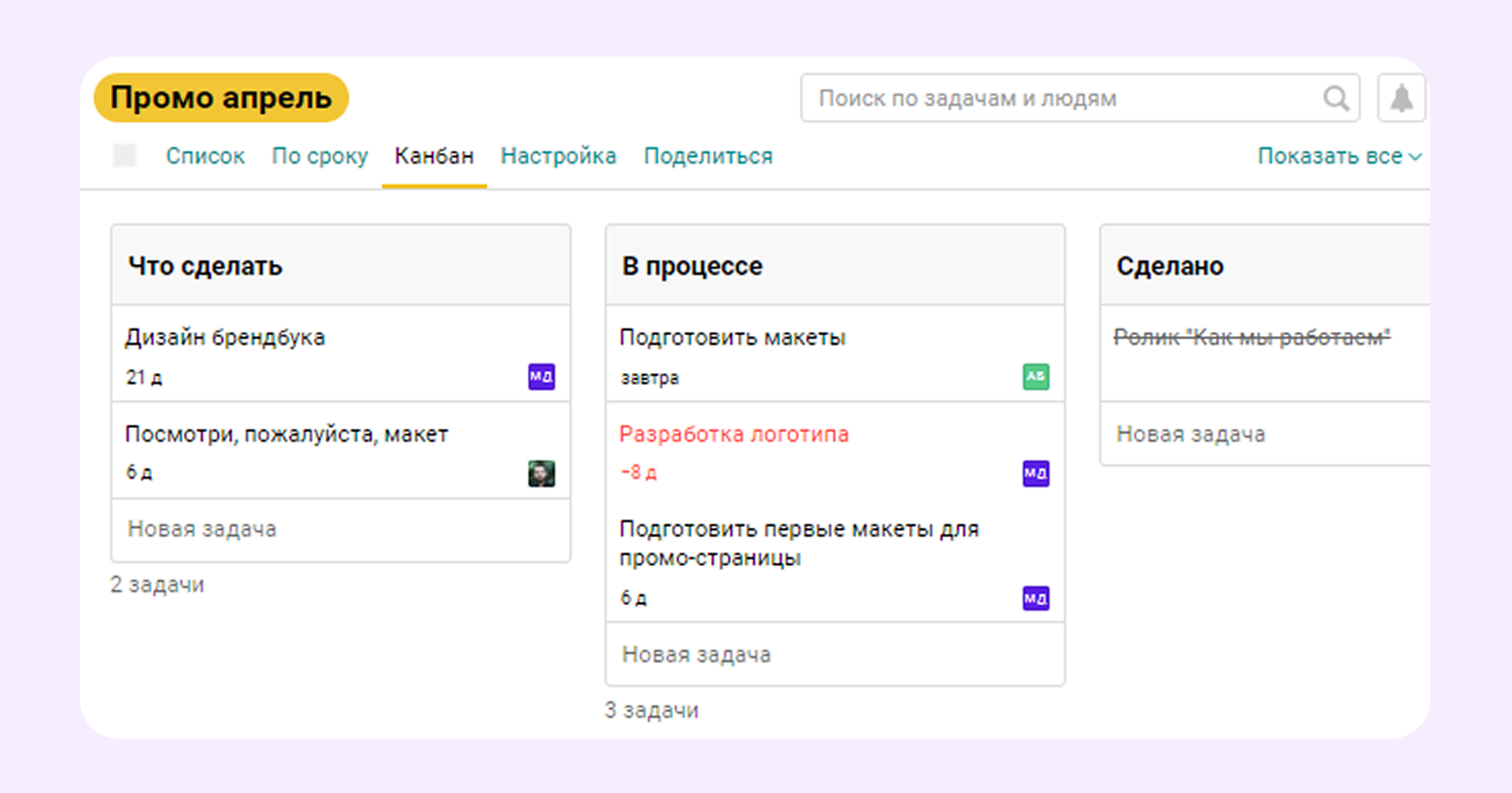Click the search magnifier icon
Viewport: 1512px width, 793px height.
tap(1336, 97)
